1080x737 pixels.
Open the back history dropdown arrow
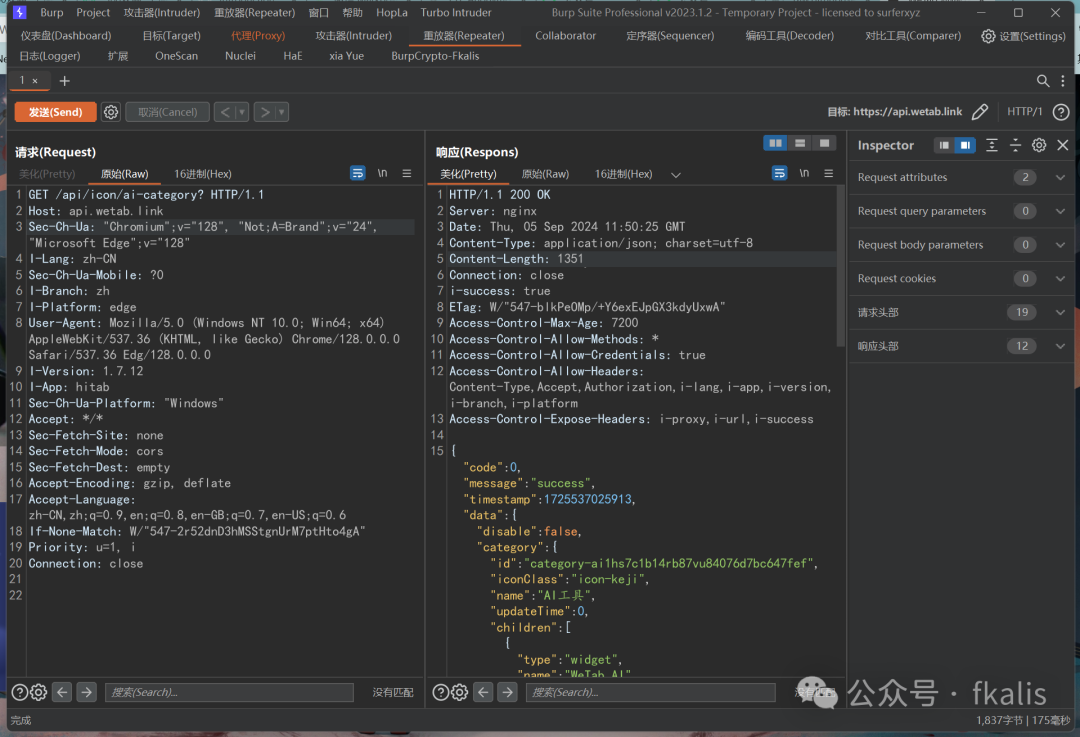242,112
